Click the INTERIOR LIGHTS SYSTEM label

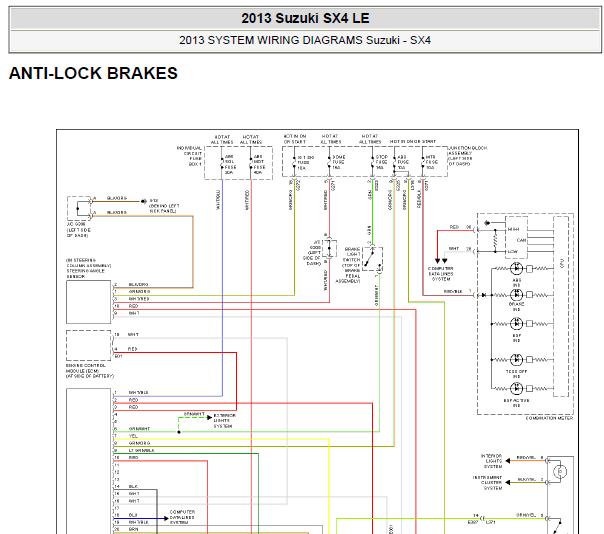[492, 461]
